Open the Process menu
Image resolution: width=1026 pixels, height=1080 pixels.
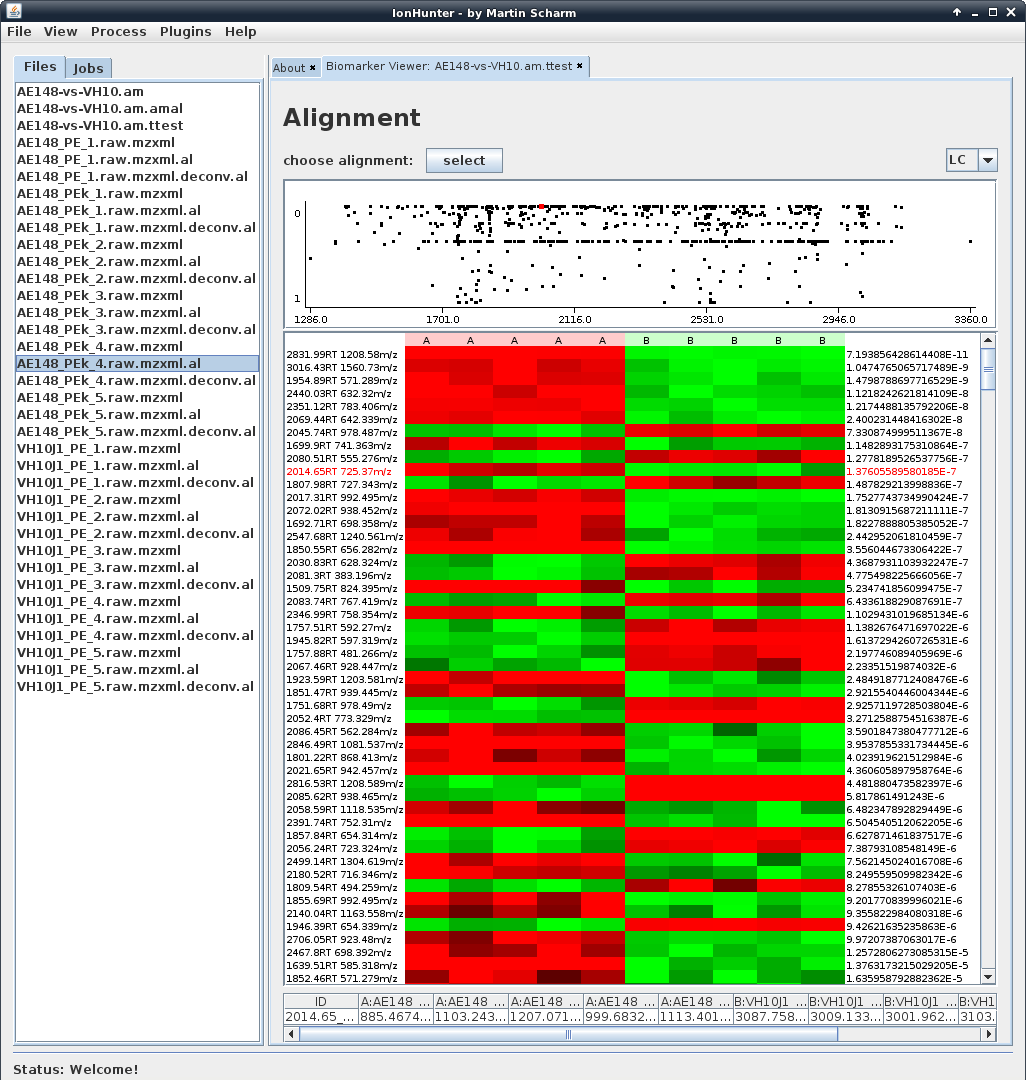(x=118, y=31)
